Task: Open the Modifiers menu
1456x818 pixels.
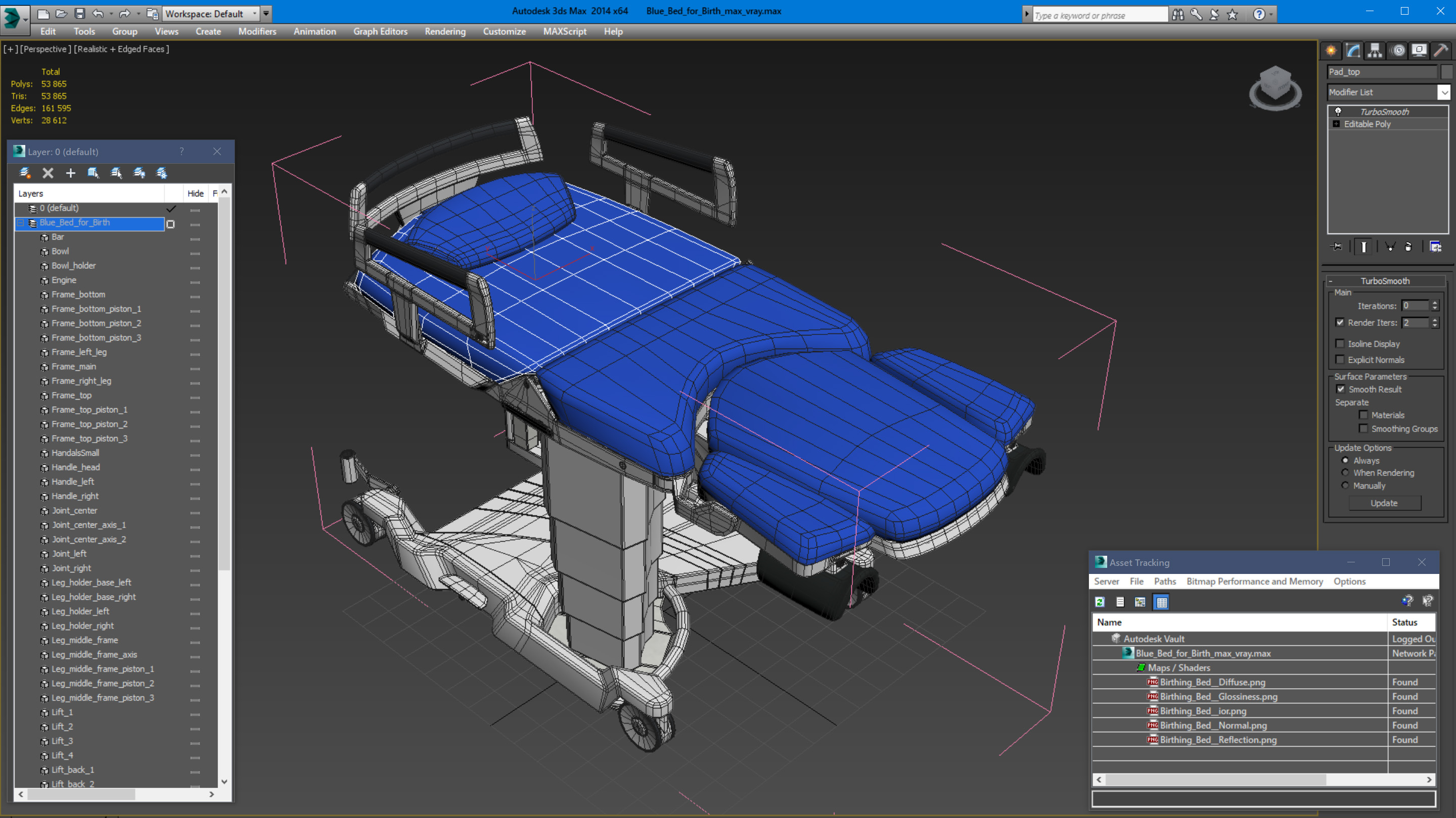Action: click(x=257, y=32)
